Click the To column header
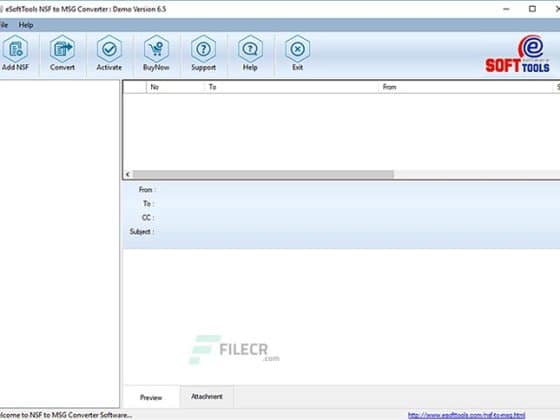Image resolution: width=560 pixels, height=420 pixels. coord(291,87)
